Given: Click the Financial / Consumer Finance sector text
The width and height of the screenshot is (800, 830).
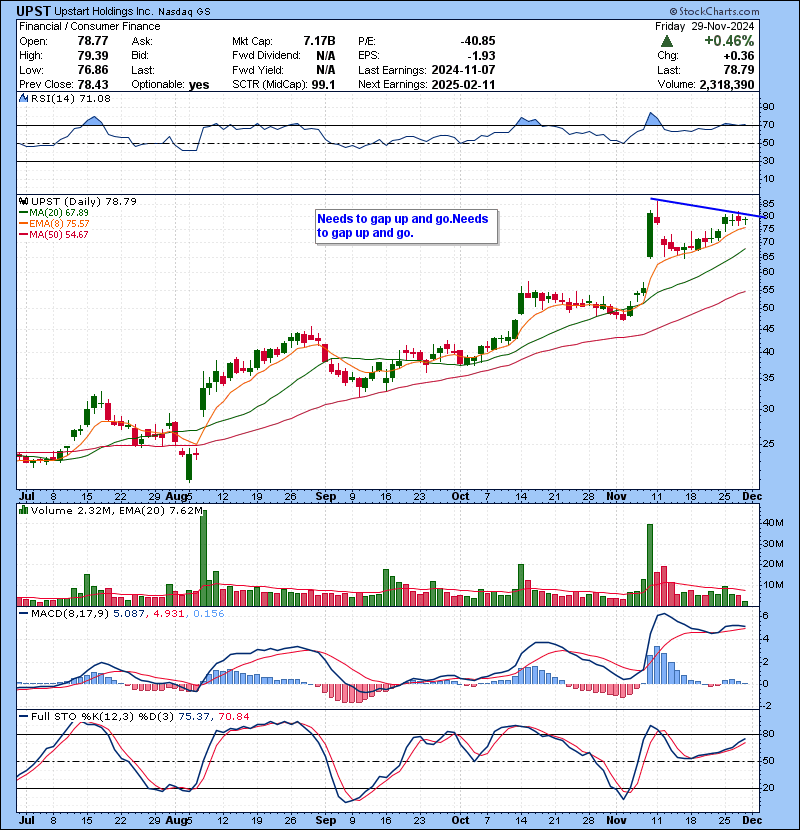Looking at the screenshot, I should coord(89,26).
